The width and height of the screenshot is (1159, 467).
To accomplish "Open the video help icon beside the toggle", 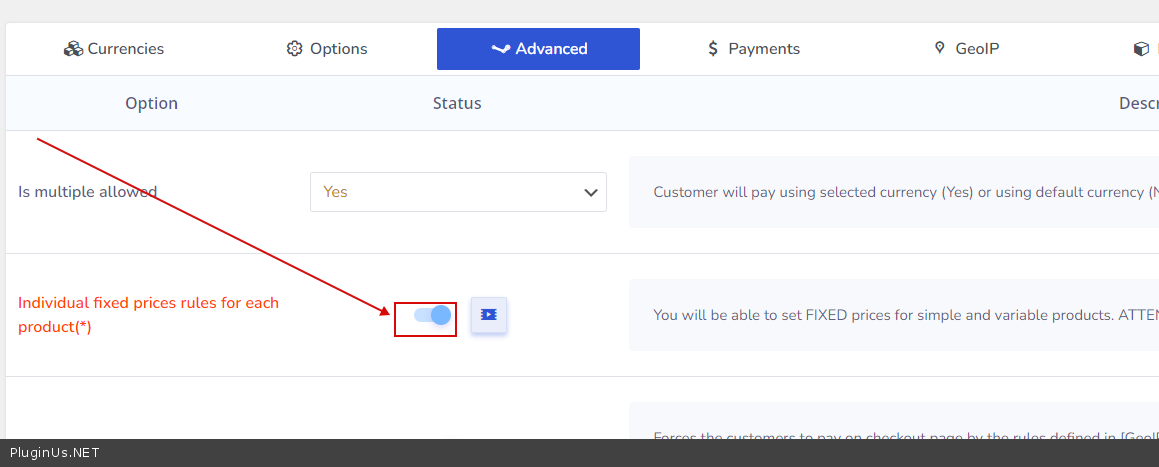I will [488, 315].
